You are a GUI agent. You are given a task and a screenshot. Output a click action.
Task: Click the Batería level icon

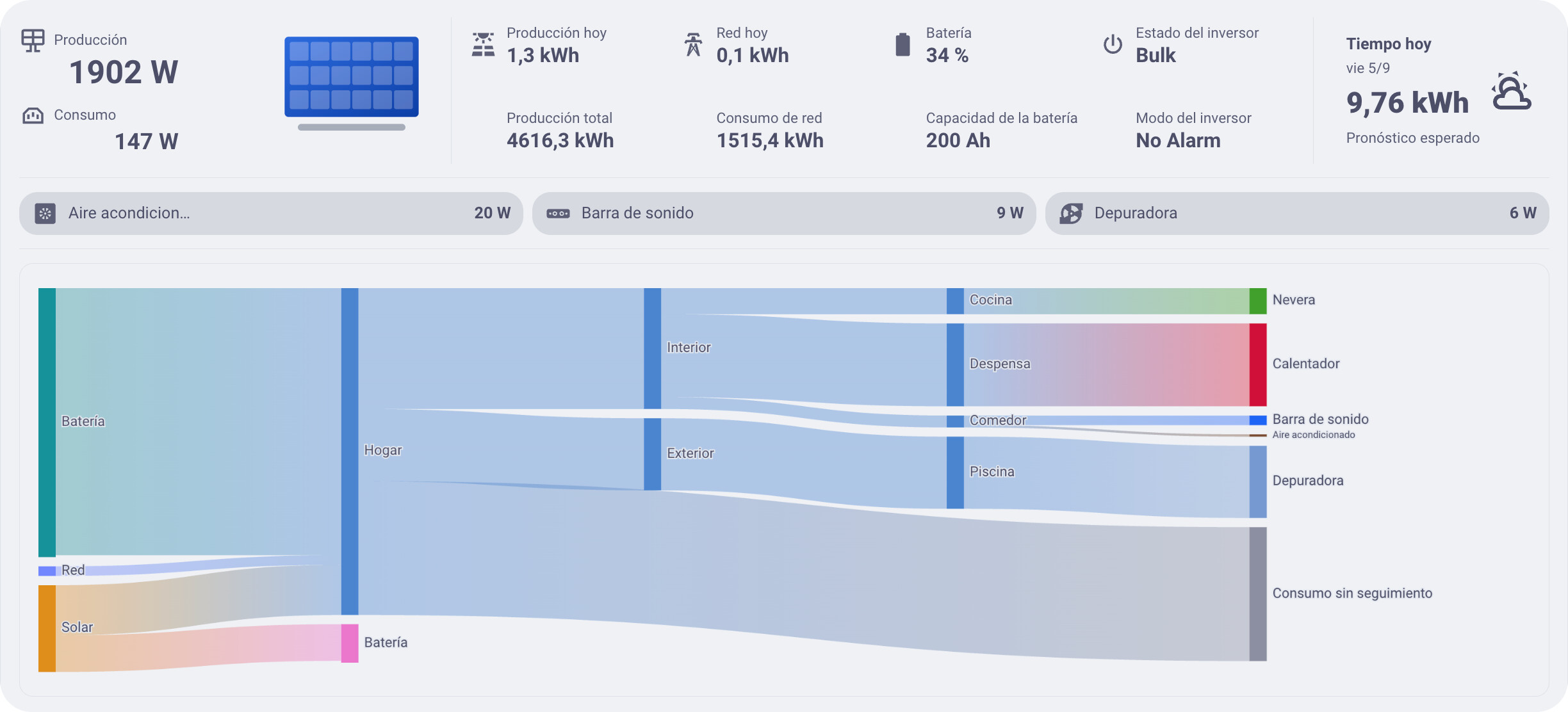click(x=902, y=44)
